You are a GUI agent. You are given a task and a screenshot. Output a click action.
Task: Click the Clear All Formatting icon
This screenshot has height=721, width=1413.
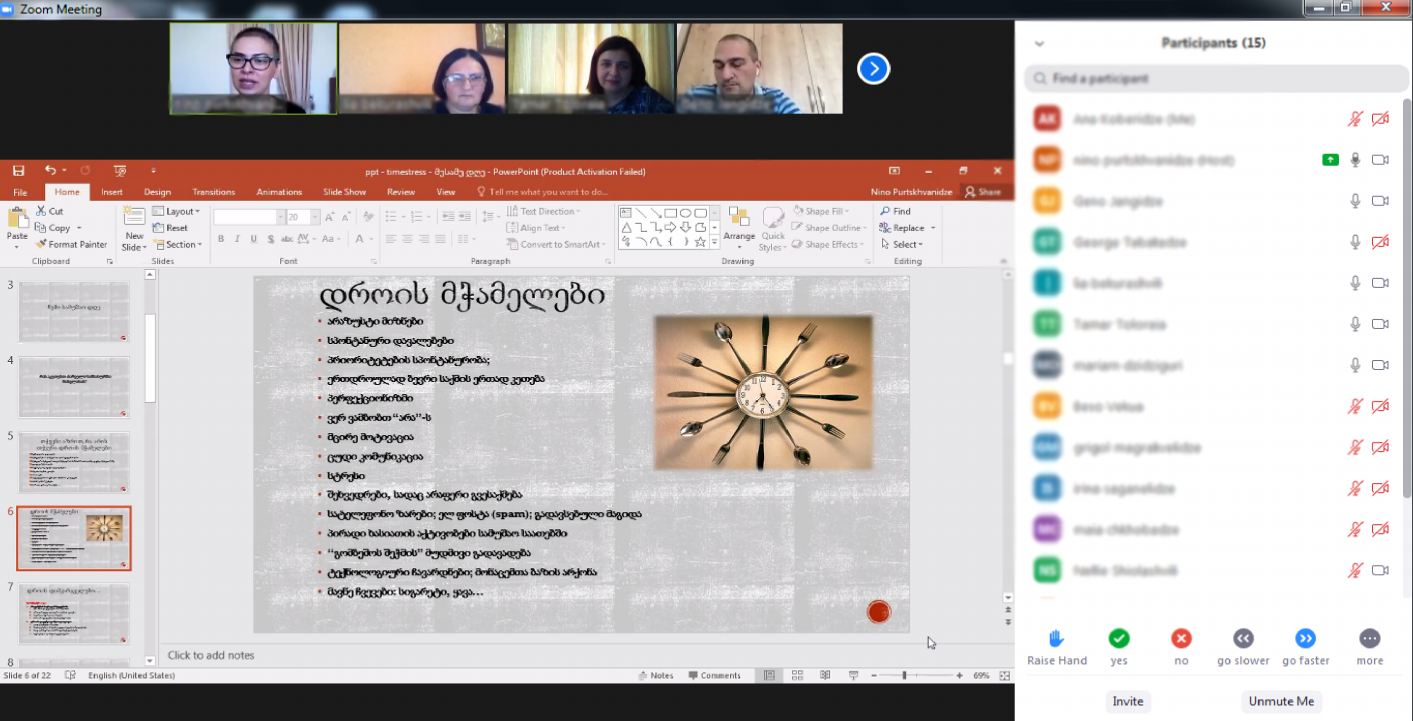click(368, 217)
